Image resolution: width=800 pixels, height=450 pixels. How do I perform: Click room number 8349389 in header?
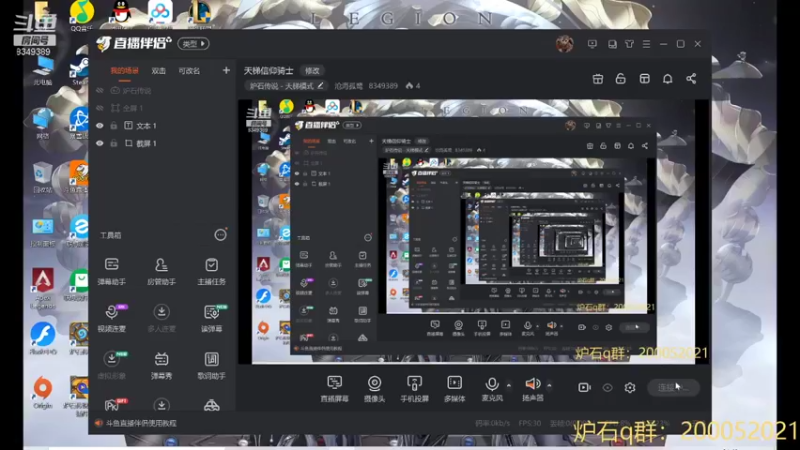click(x=383, y=86)
